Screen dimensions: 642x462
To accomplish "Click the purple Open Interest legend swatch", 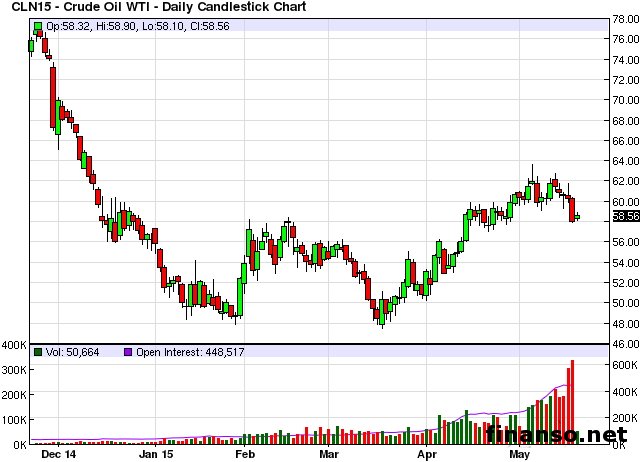I will pyautogui.click(x=129, y=352).
